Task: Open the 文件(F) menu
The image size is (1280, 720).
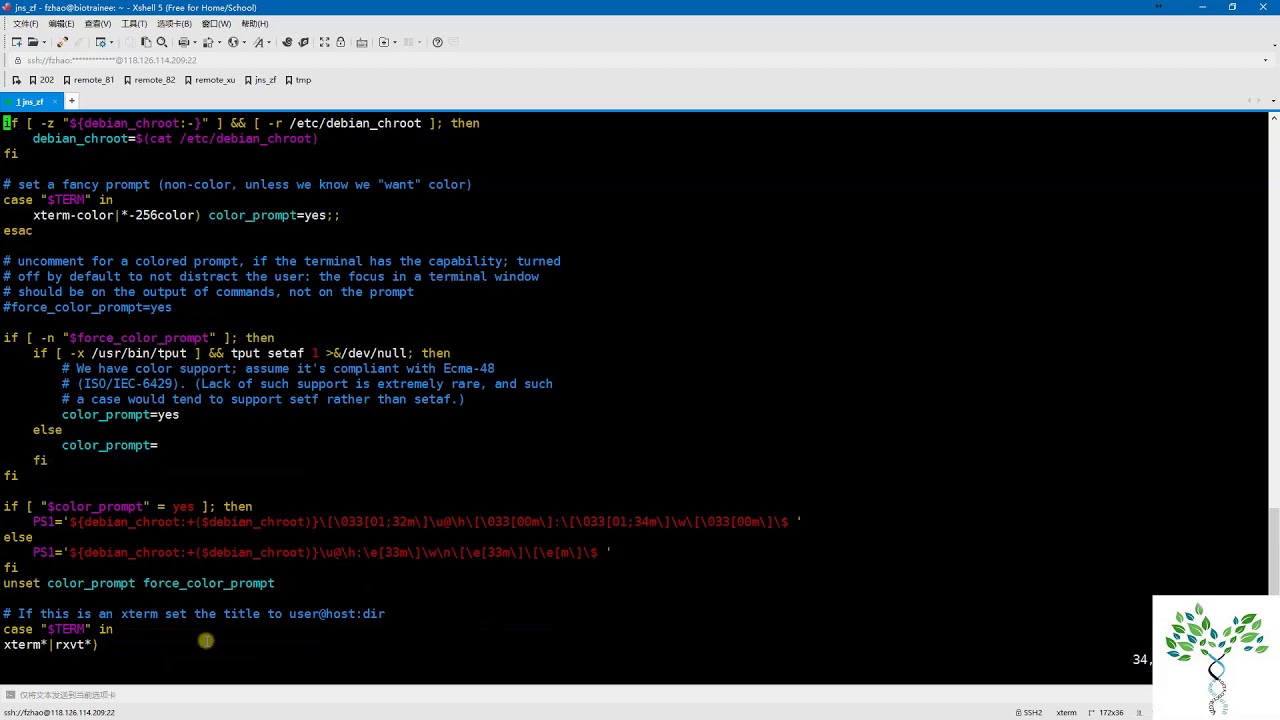Action: pyautogui.click(x=25, y=23)
